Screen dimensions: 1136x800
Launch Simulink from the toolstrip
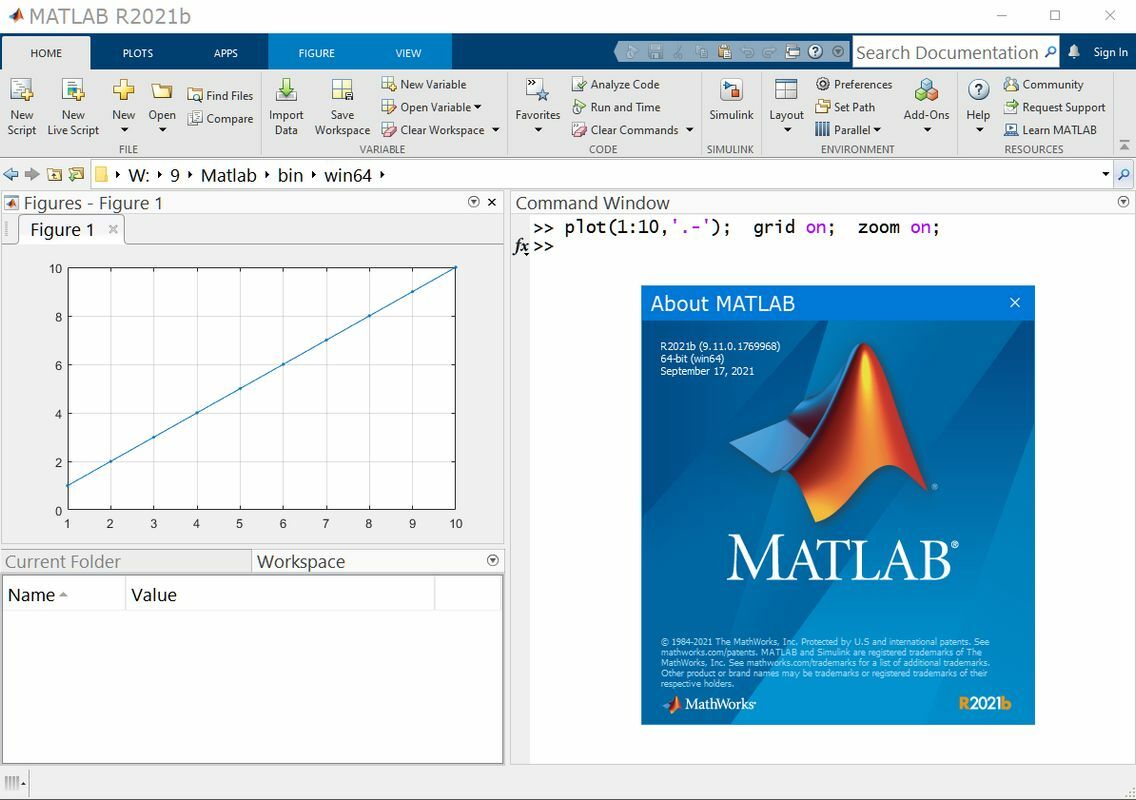(x=731, y=92)
